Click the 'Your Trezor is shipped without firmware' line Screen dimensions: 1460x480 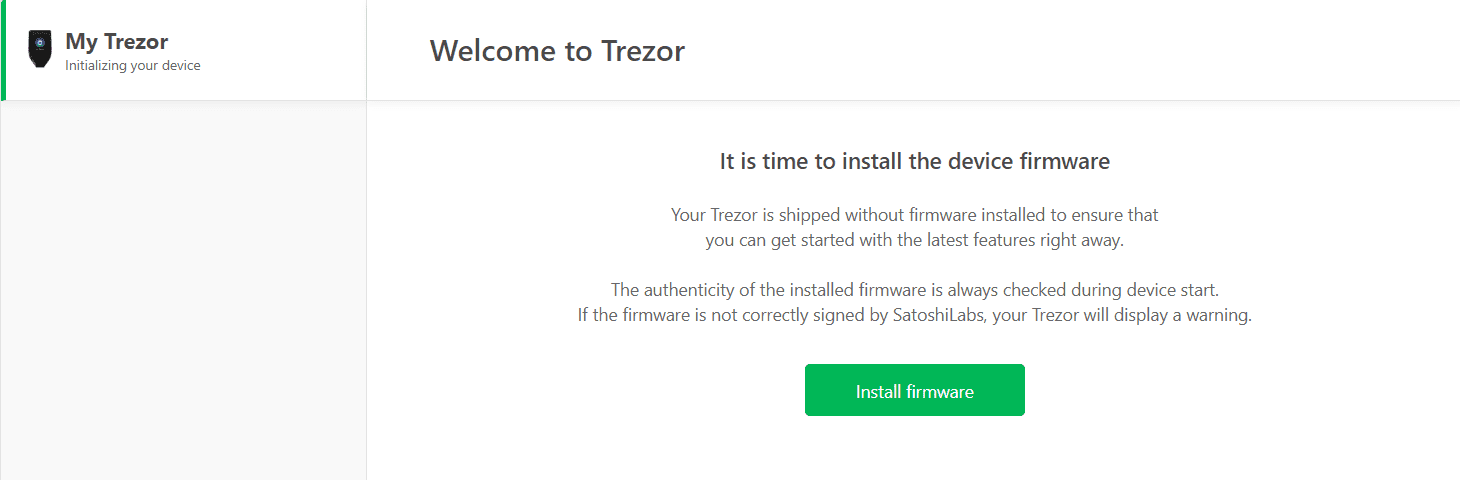click(914, 215)
